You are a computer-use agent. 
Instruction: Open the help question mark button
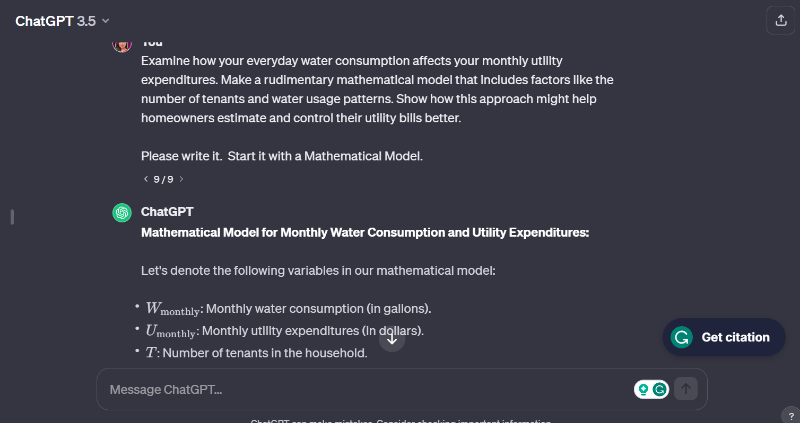[x=791, y=415]
